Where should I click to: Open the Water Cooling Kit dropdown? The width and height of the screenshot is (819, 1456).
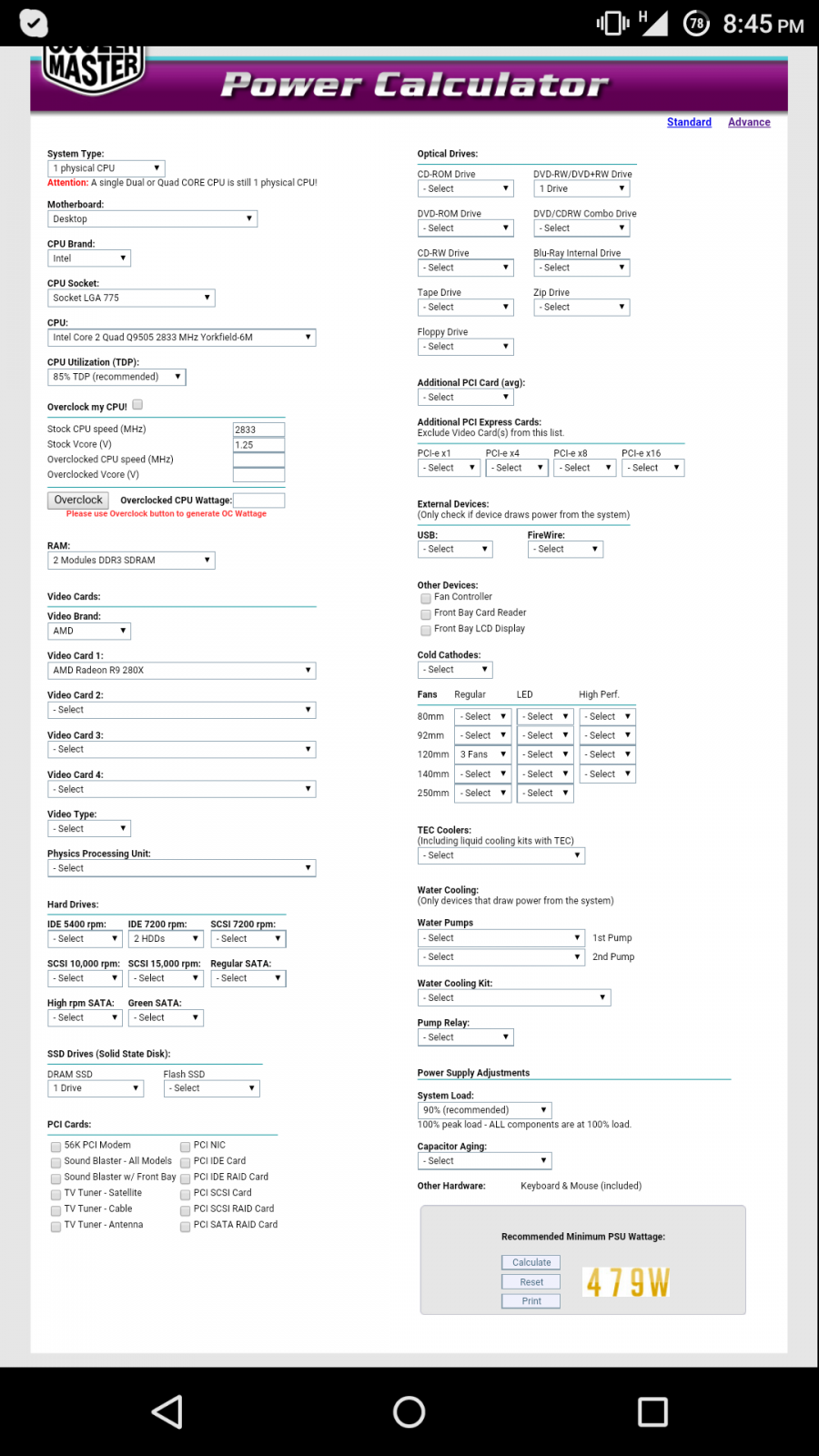514,998
